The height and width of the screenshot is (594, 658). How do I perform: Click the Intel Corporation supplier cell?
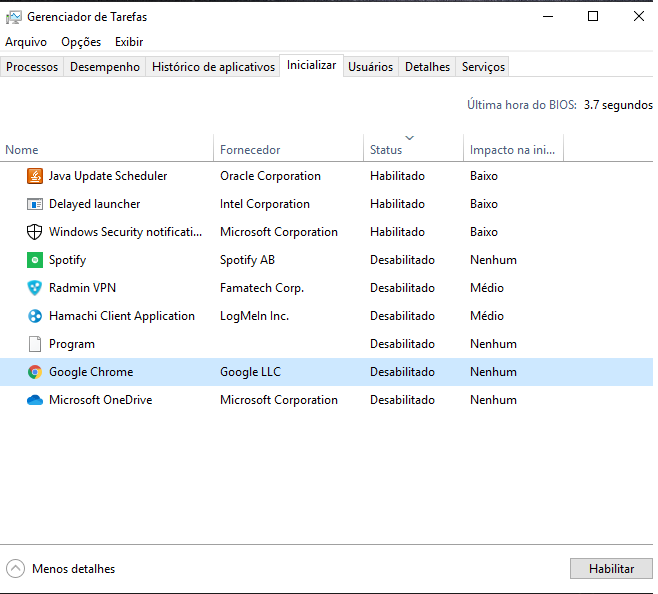(265, 204)
